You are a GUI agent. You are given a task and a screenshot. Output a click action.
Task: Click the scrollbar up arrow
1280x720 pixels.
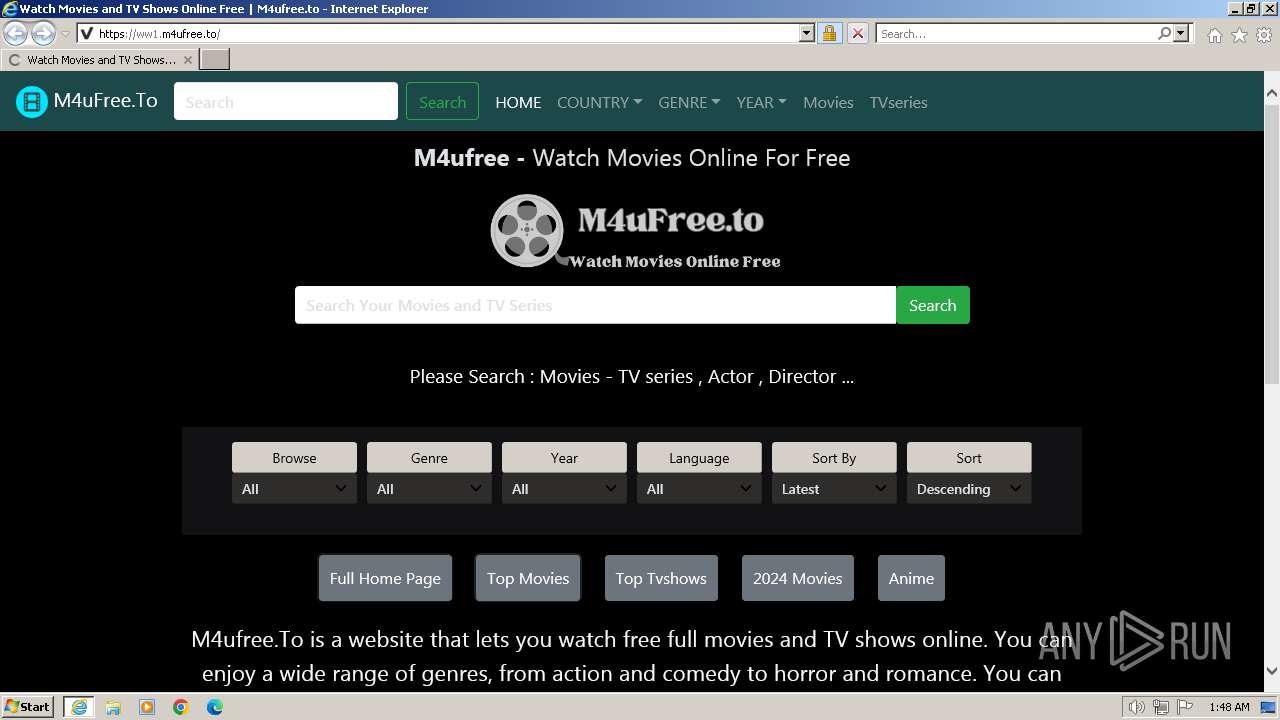(x=1271, y=94)
